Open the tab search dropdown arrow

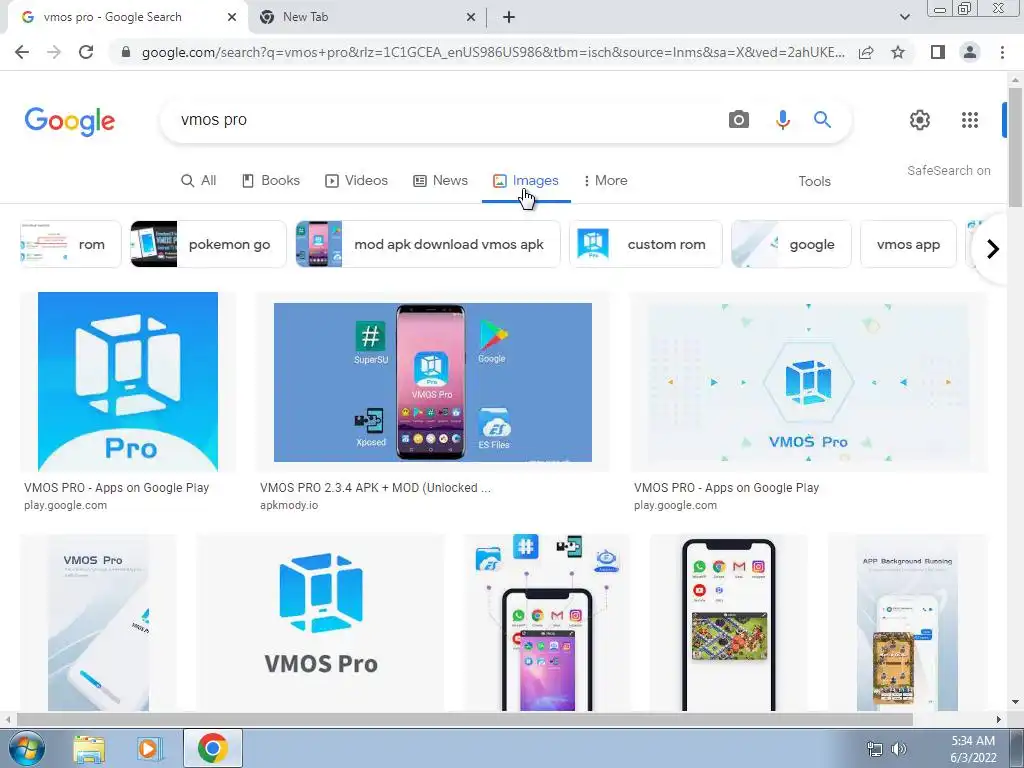904,17
